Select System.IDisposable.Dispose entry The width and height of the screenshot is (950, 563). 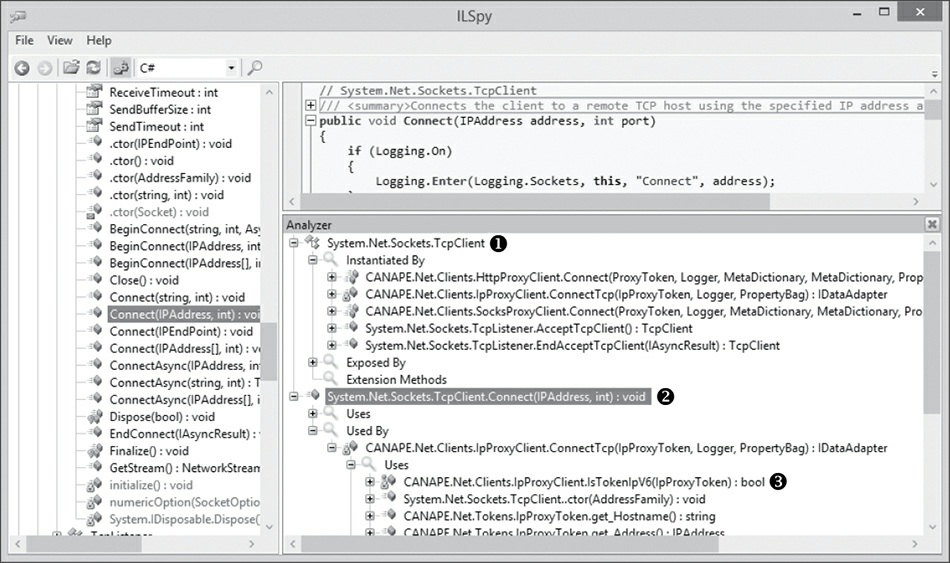[185, 519]
